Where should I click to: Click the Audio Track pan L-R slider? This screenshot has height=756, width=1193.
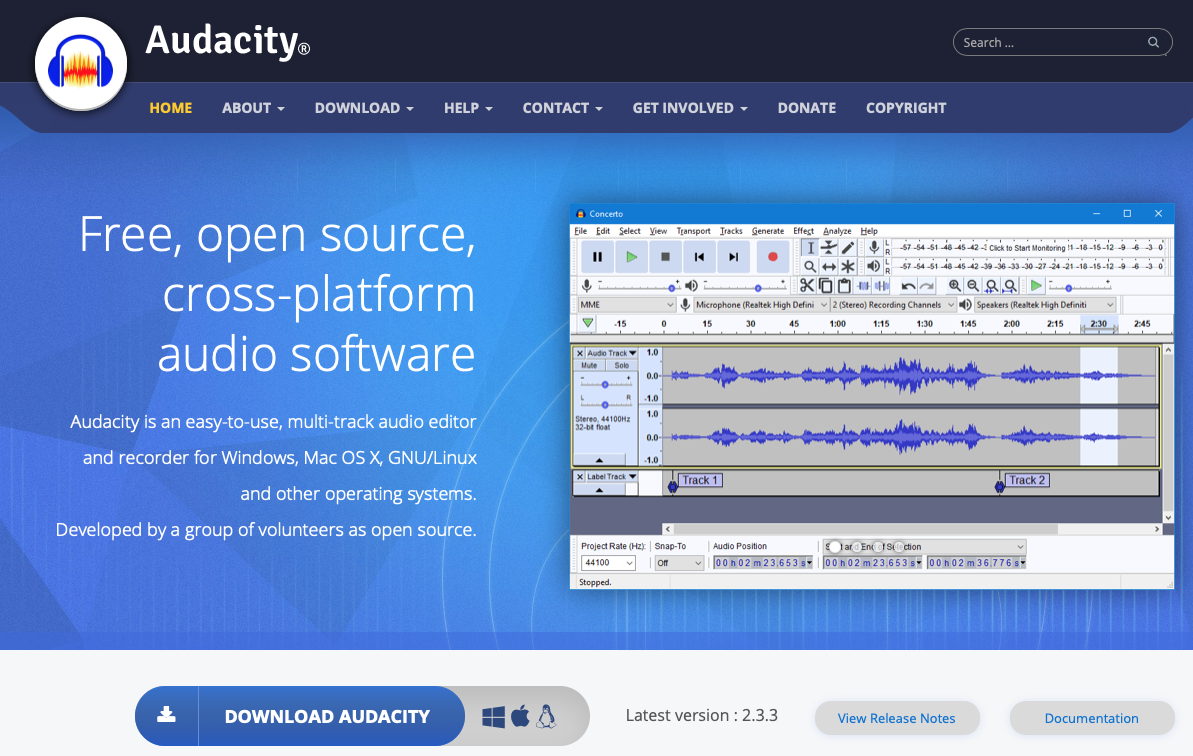pyautogui.click(x=605, y=404)
